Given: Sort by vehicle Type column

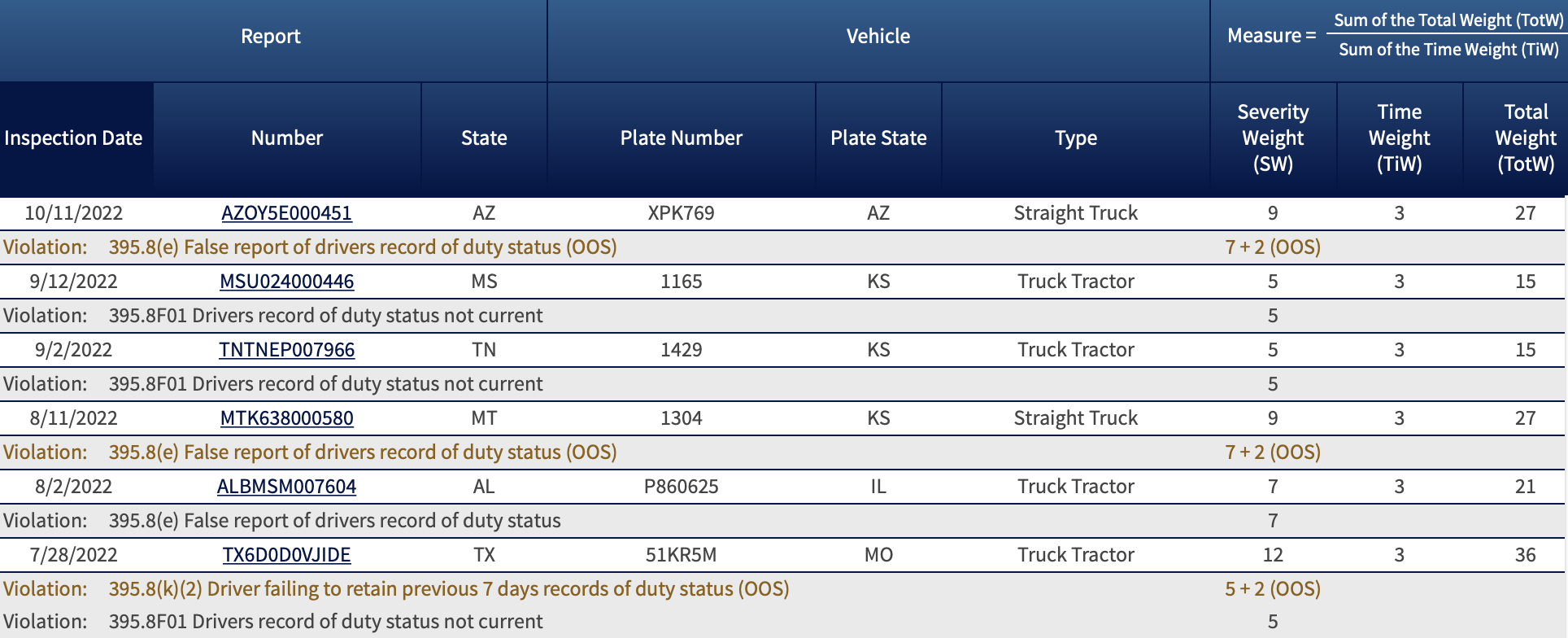Looking at the screenshot, I should pyautogui.click(x=1075, y=138).
